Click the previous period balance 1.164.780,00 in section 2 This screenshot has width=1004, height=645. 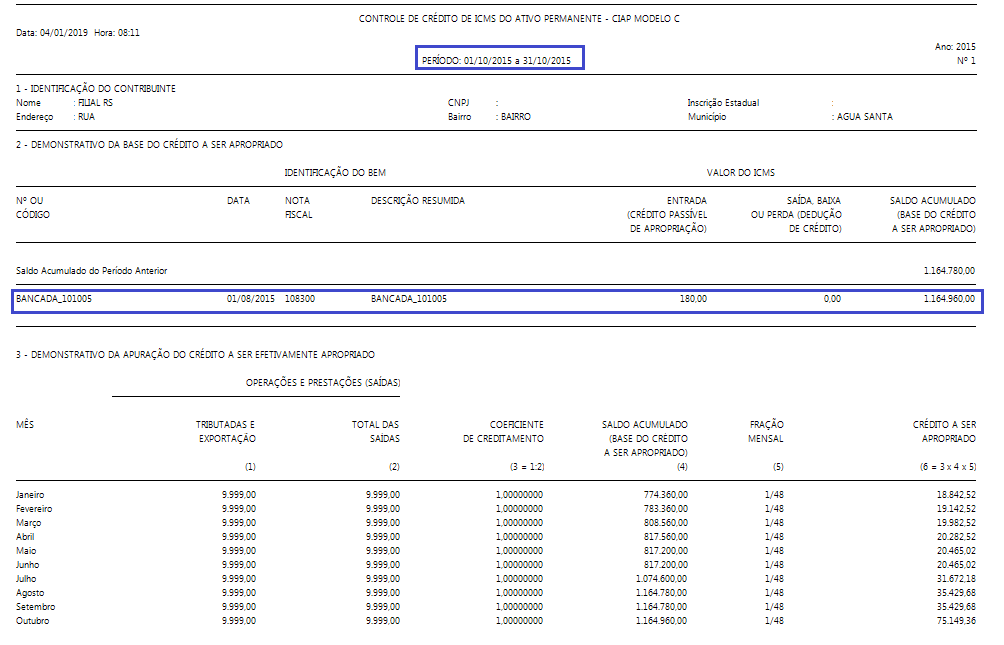(949, 271)
